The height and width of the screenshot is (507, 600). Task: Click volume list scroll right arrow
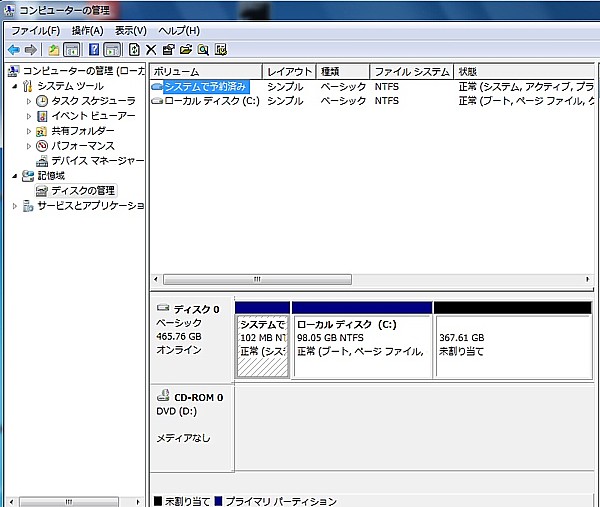587,279
